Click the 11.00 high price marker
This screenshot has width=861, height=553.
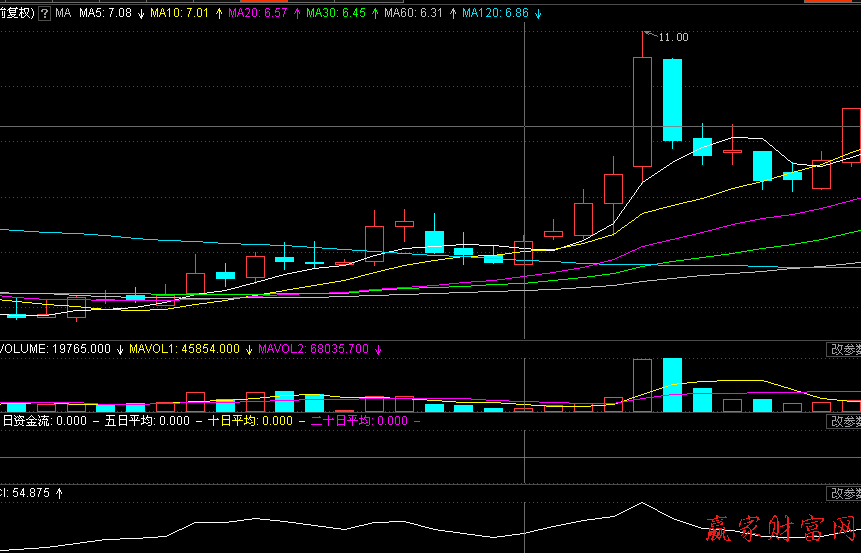(x=673, y=37)
